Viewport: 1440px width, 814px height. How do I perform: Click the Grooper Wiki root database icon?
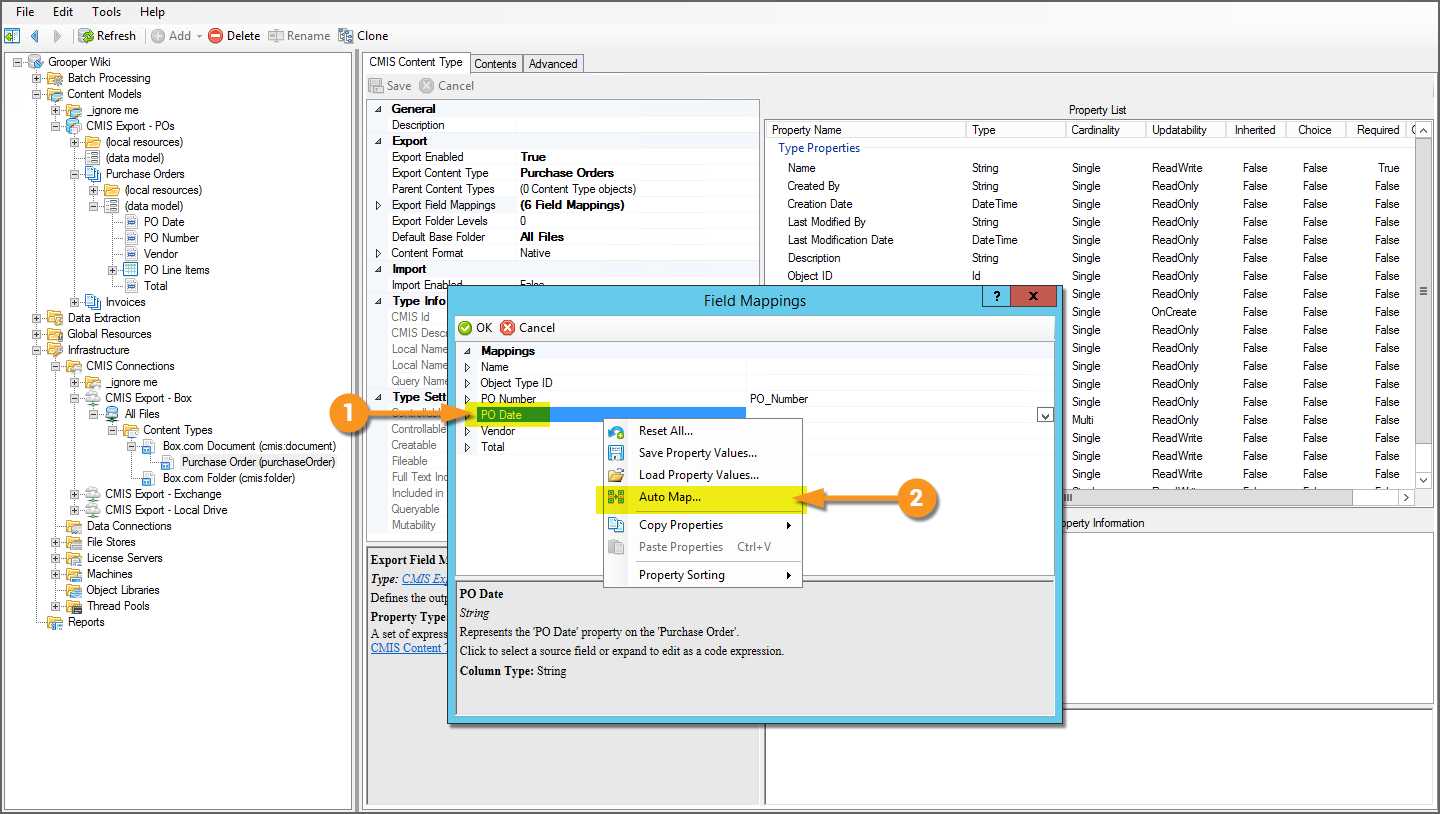point(36,62)
